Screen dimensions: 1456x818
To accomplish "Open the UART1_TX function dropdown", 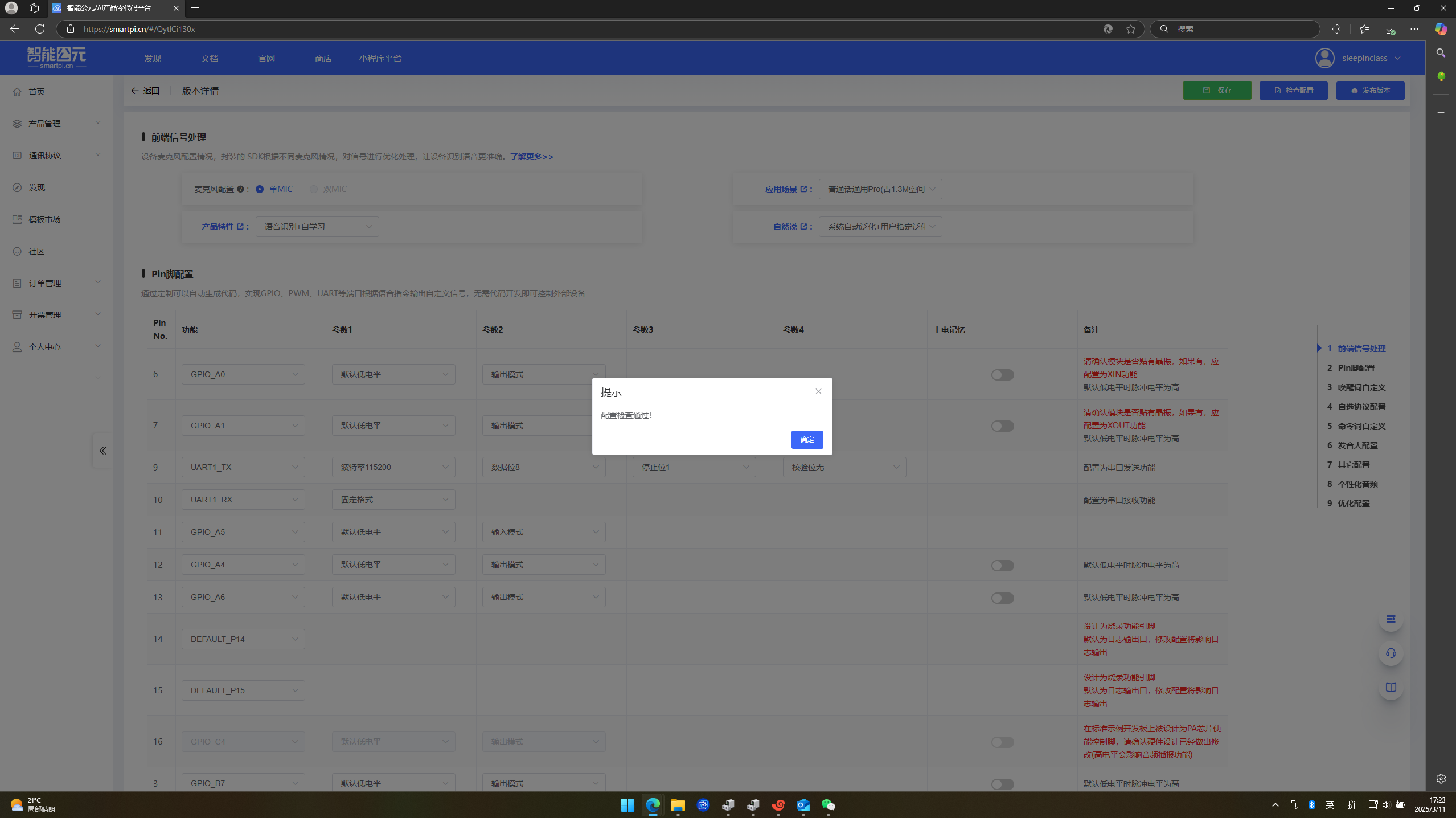I will (x=243, y=467).
